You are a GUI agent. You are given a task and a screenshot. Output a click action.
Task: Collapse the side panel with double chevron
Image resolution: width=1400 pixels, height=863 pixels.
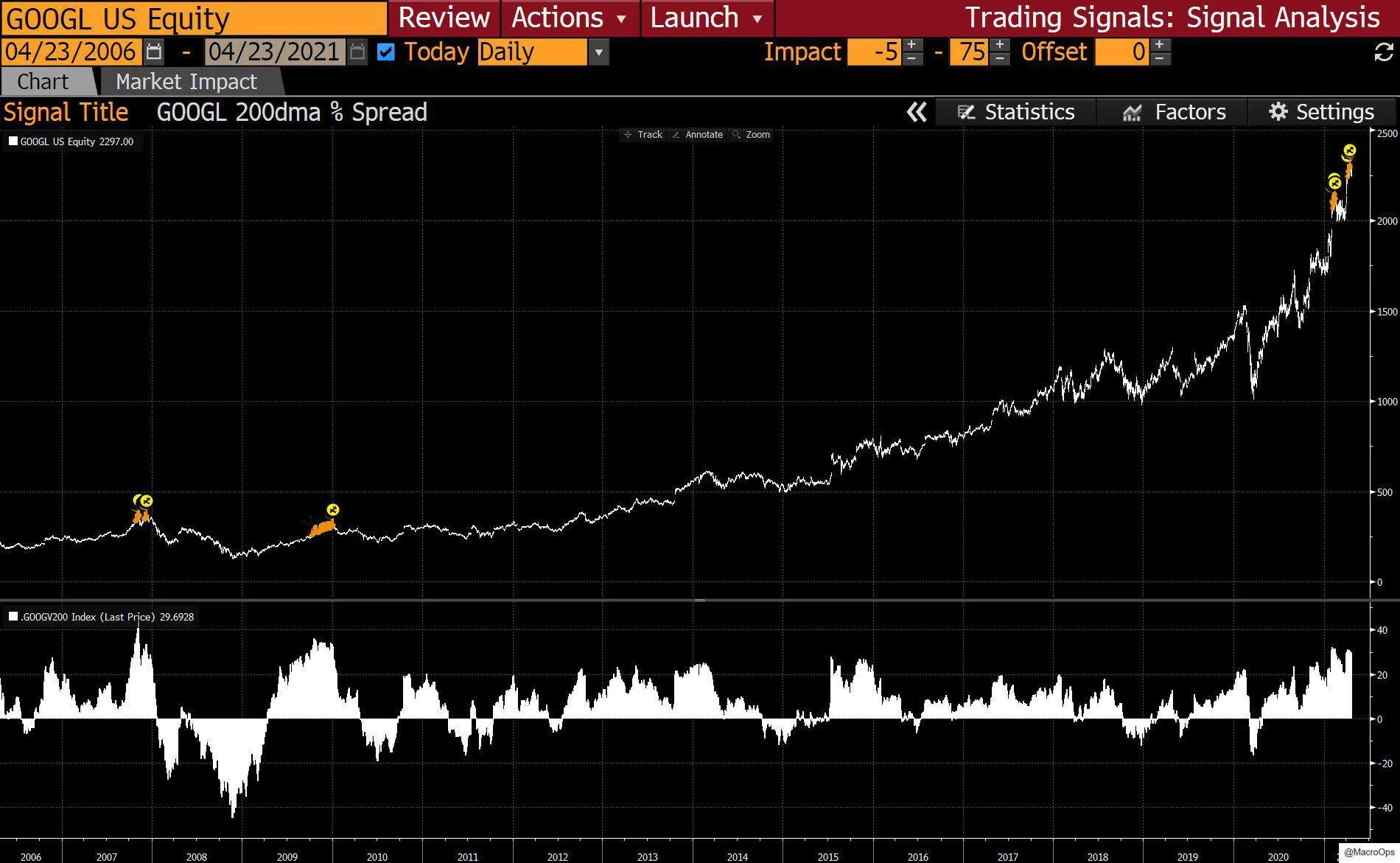pyautogui.click(x=917, y=112)
